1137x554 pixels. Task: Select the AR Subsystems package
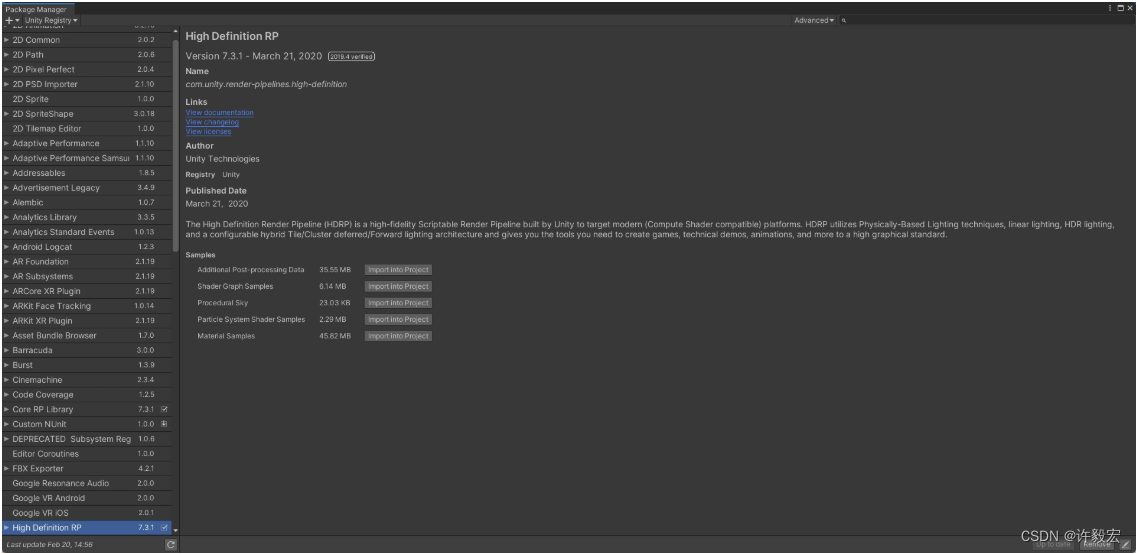86,276
